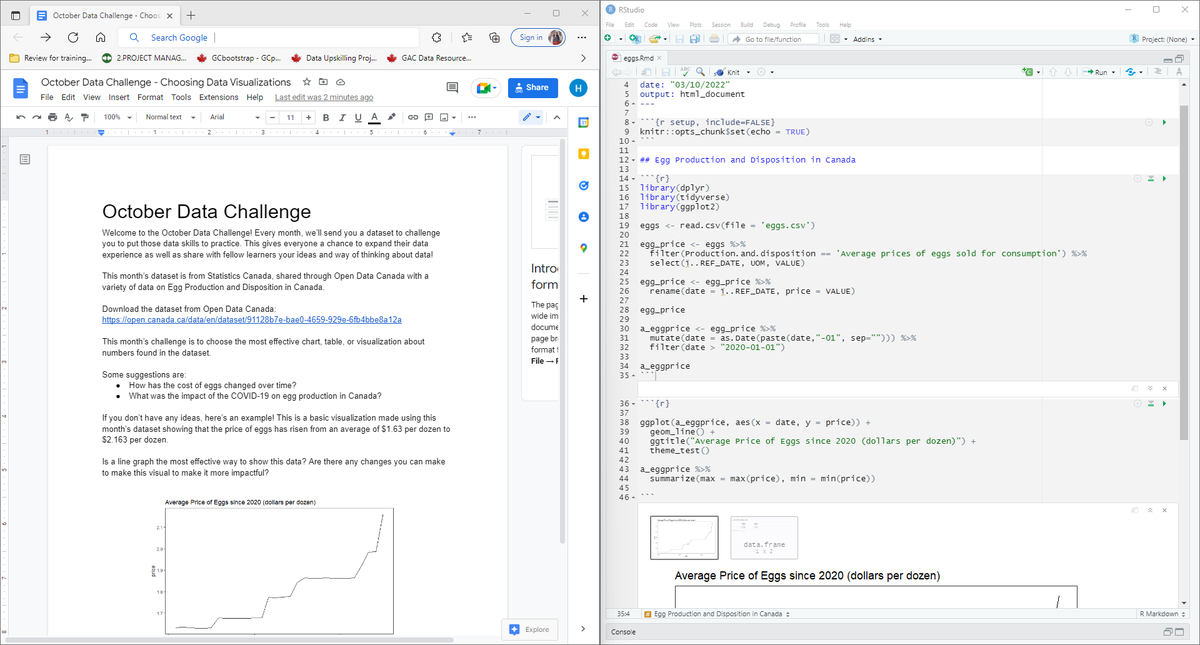Open comment history in Google Docs
Screen dimensions: 1200x645
452,88
